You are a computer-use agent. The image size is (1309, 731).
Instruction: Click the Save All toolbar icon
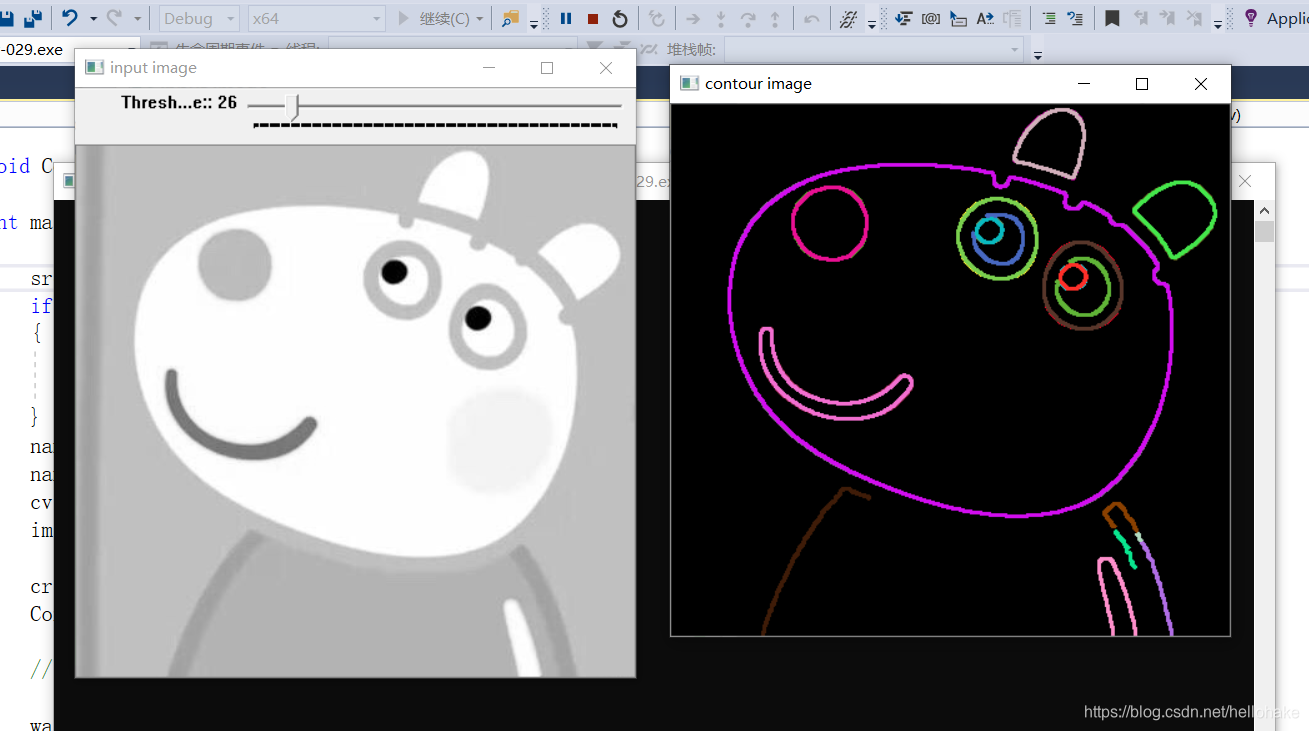click(x=32, y=18)
